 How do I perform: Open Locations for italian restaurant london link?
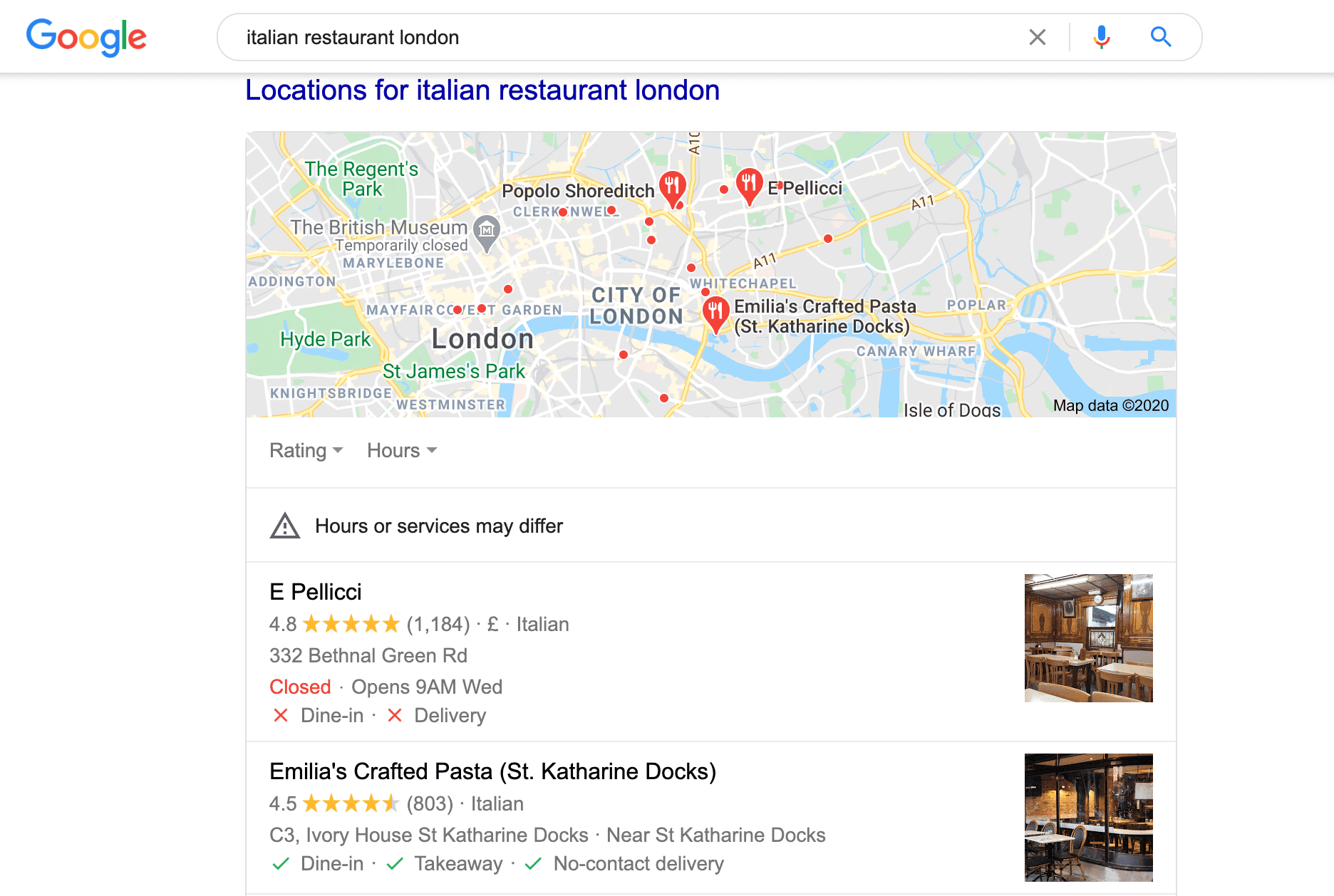coord(482,90)
